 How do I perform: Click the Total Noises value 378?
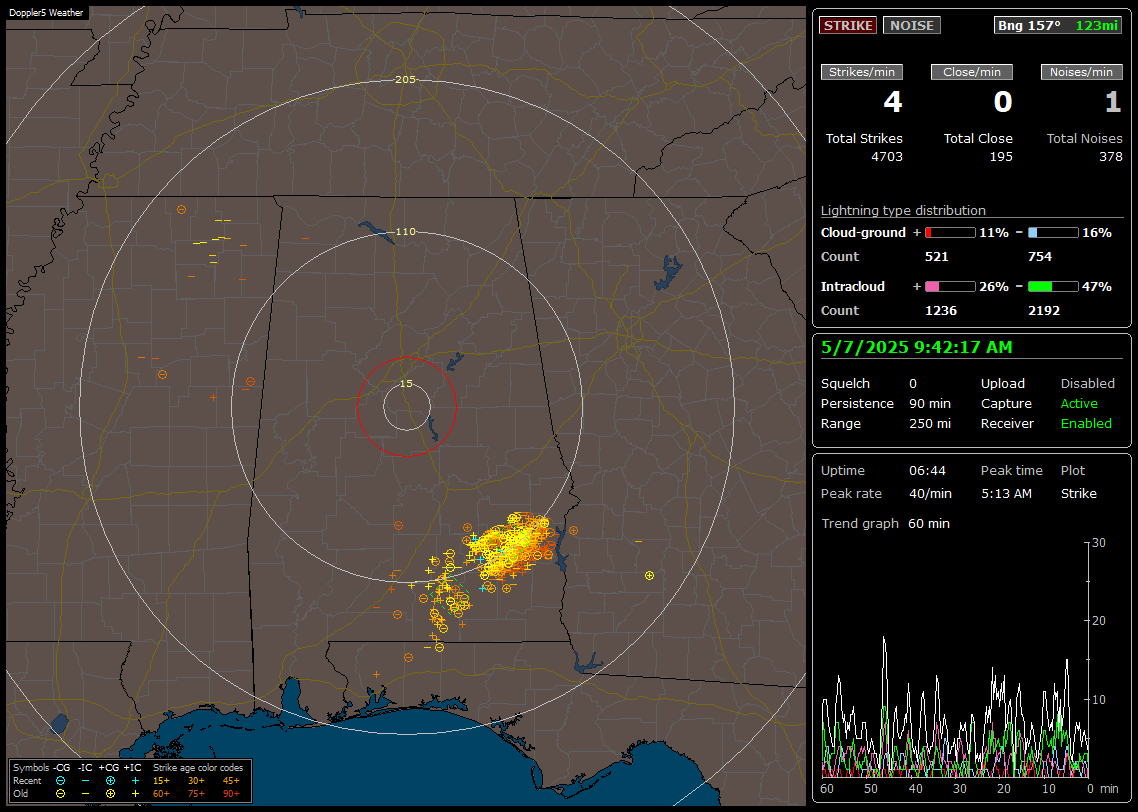click(x=1110, y=157)
